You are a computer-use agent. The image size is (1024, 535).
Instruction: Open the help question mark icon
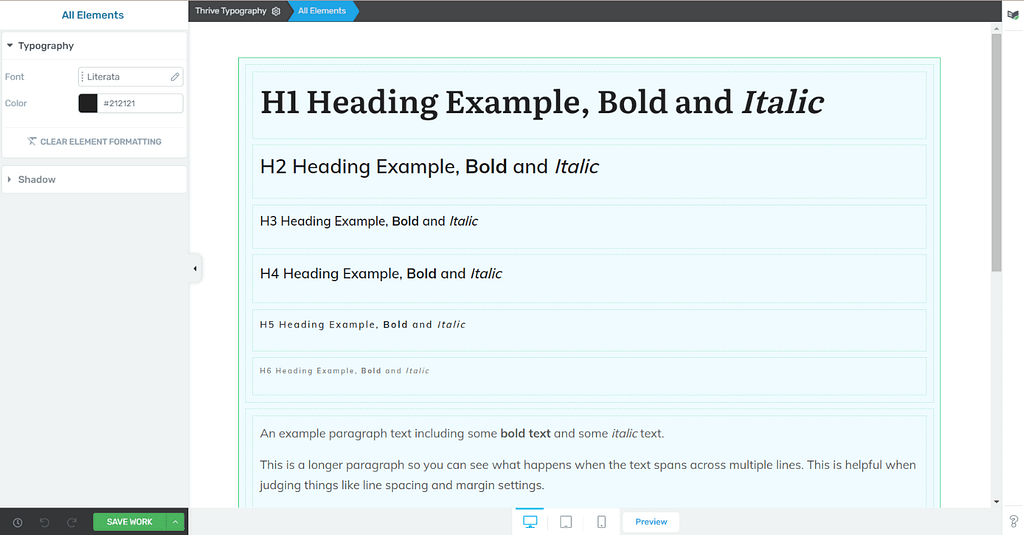tap(1014, 521)
